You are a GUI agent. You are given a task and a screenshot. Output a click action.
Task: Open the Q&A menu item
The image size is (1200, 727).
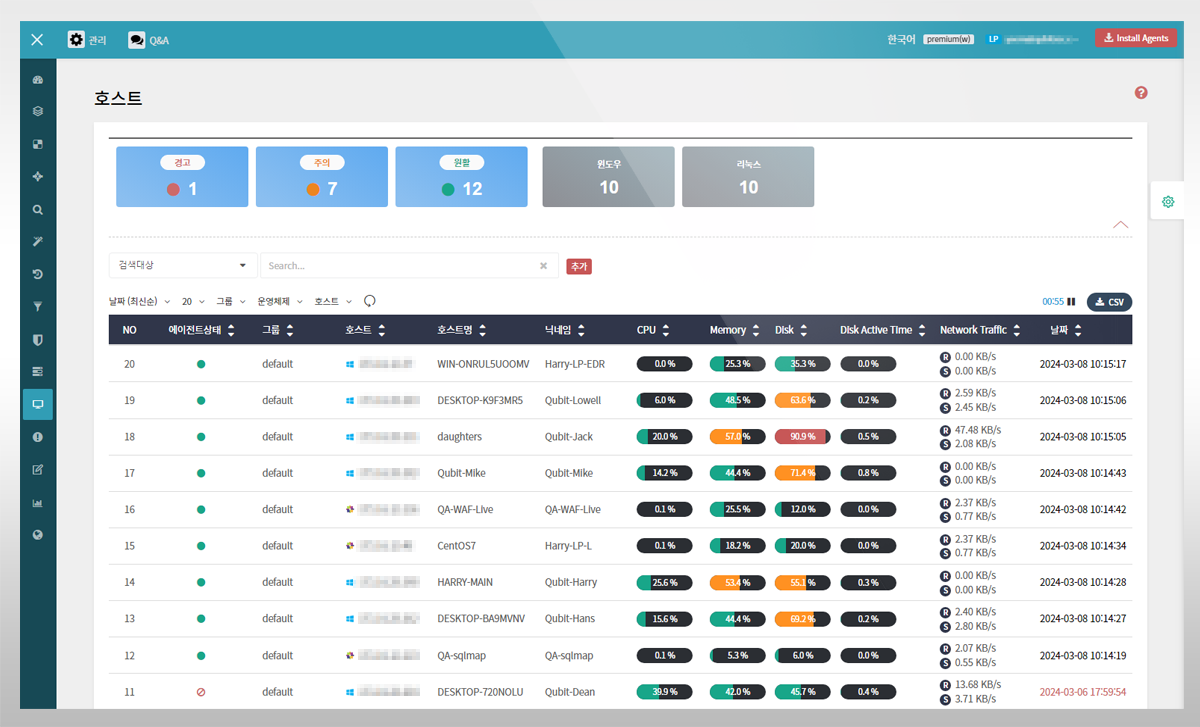(x=148, y=40)
